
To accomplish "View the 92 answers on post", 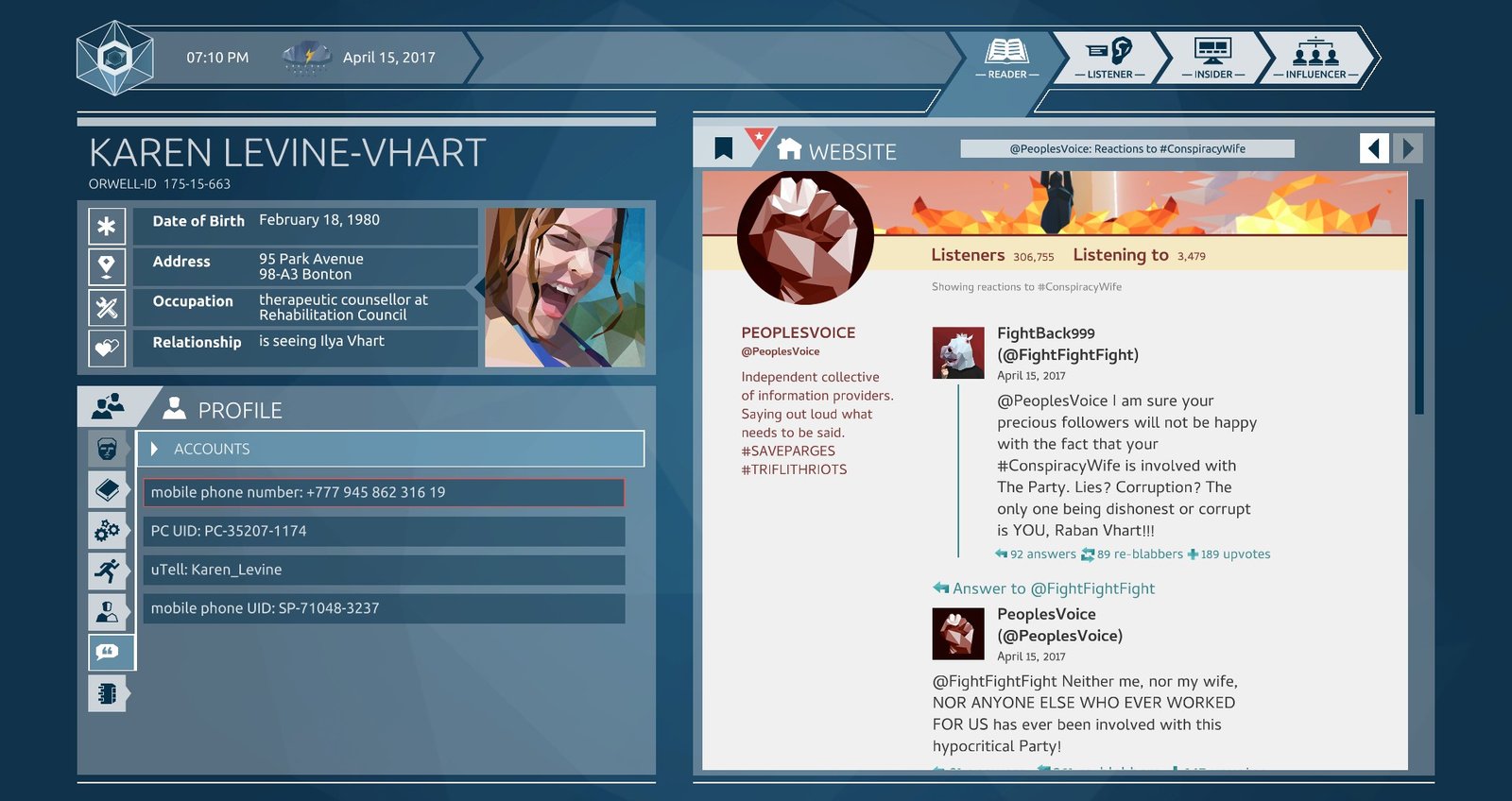I will pyautogui.click(x=1036, y=554).
